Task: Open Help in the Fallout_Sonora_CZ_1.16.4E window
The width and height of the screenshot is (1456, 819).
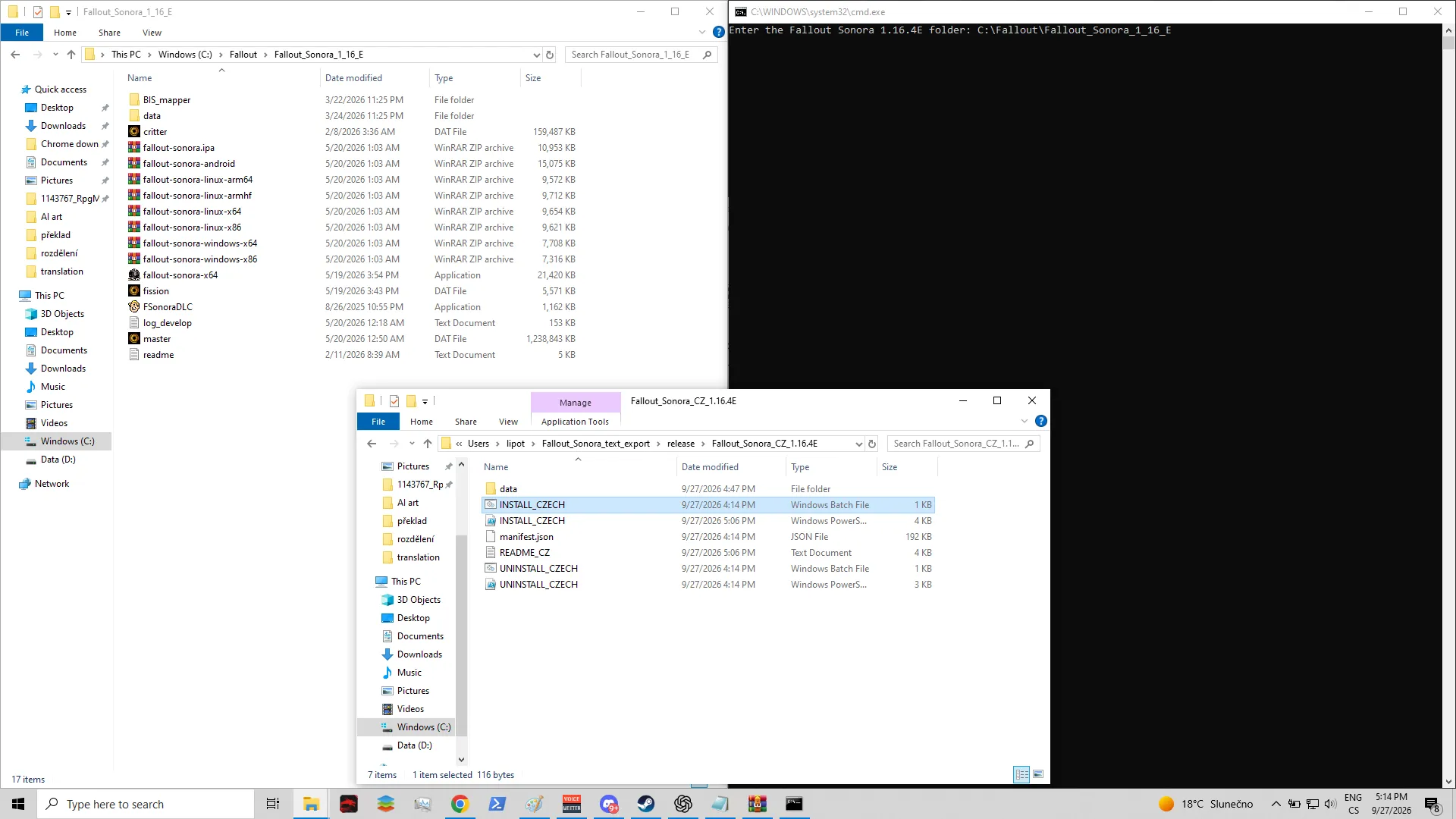Action: tap(1041, 422)
